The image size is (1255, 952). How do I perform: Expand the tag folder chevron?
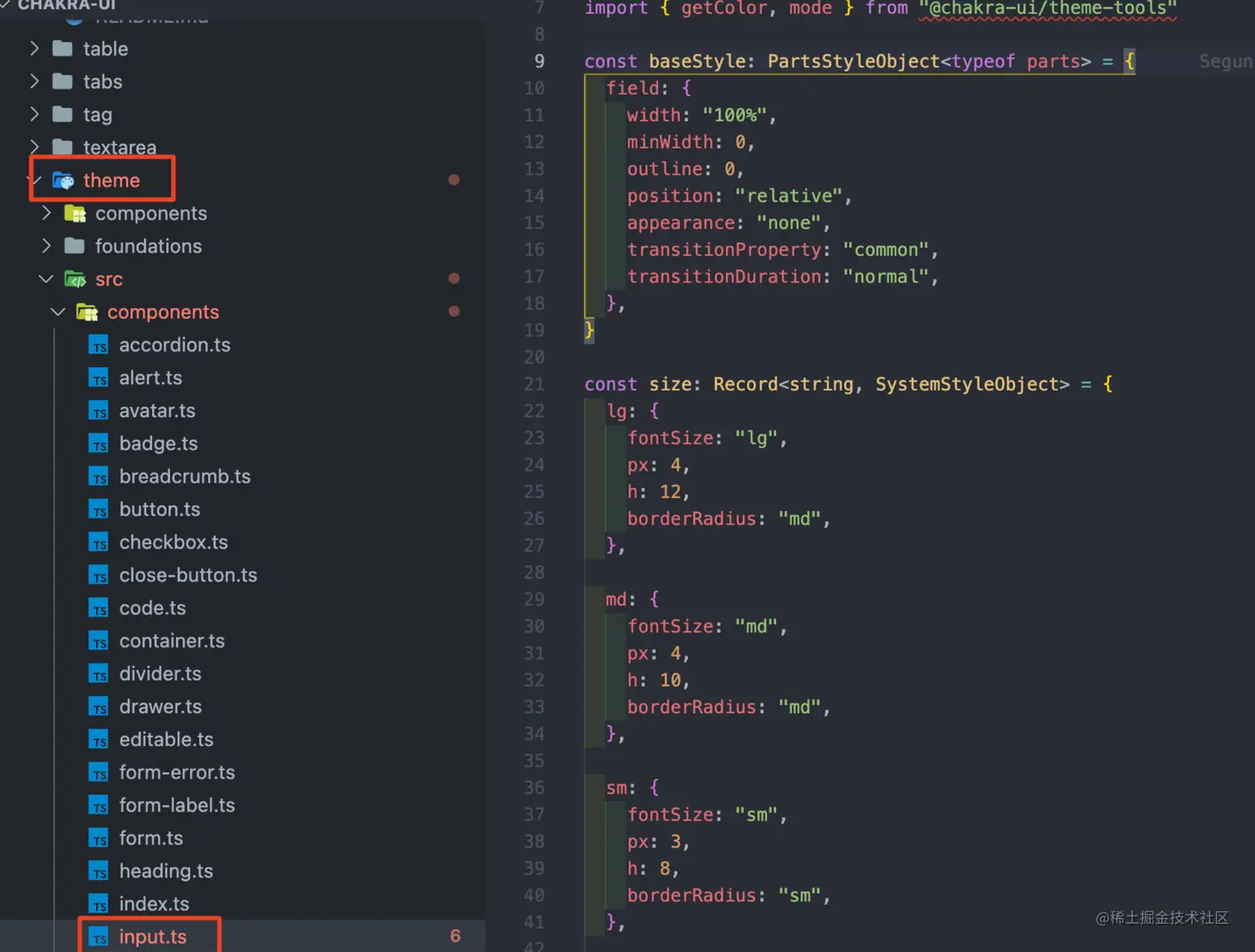pyautogui.click(x=34, y=114)
